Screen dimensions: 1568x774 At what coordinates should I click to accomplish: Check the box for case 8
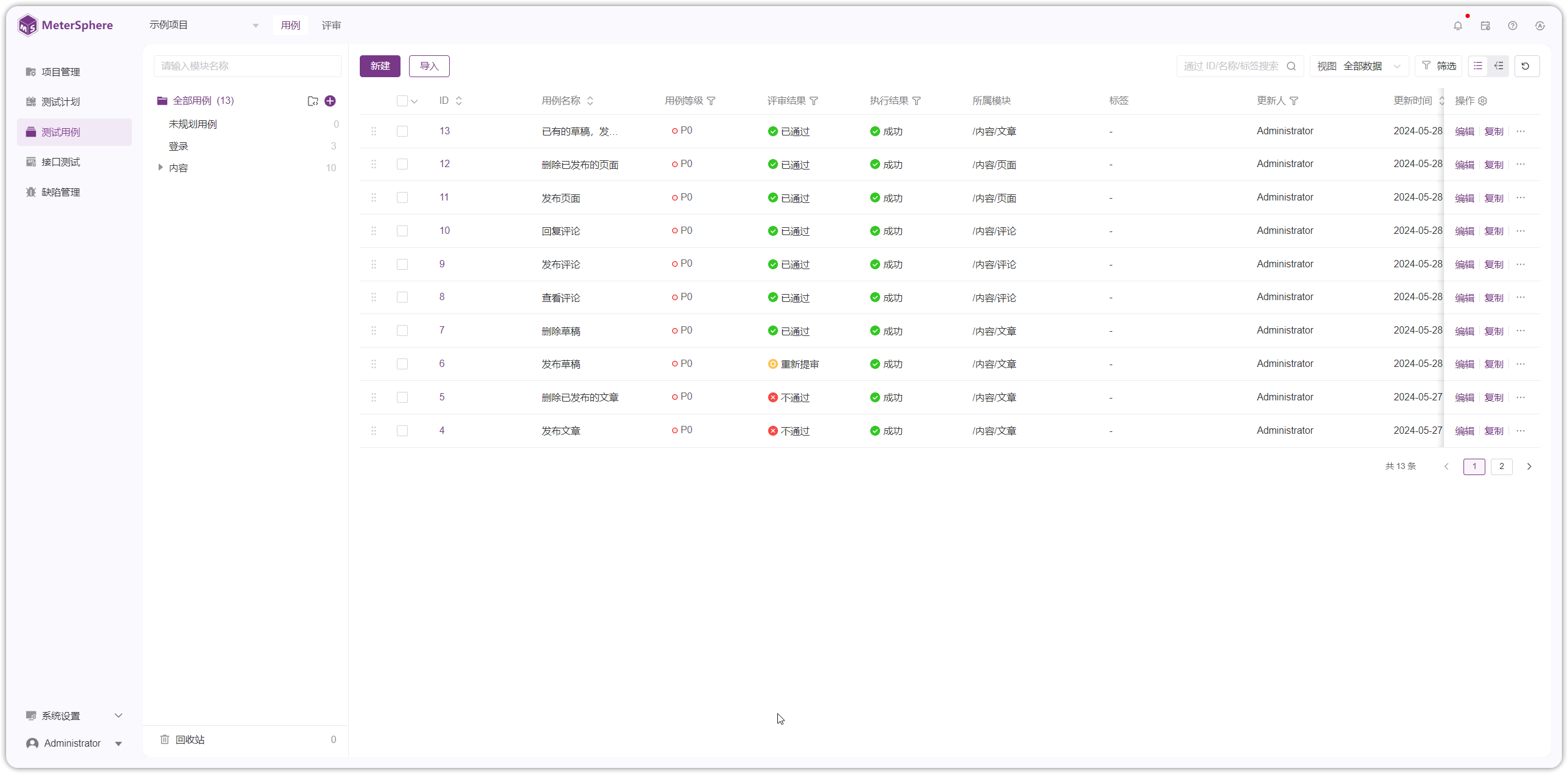coord(402,298)
